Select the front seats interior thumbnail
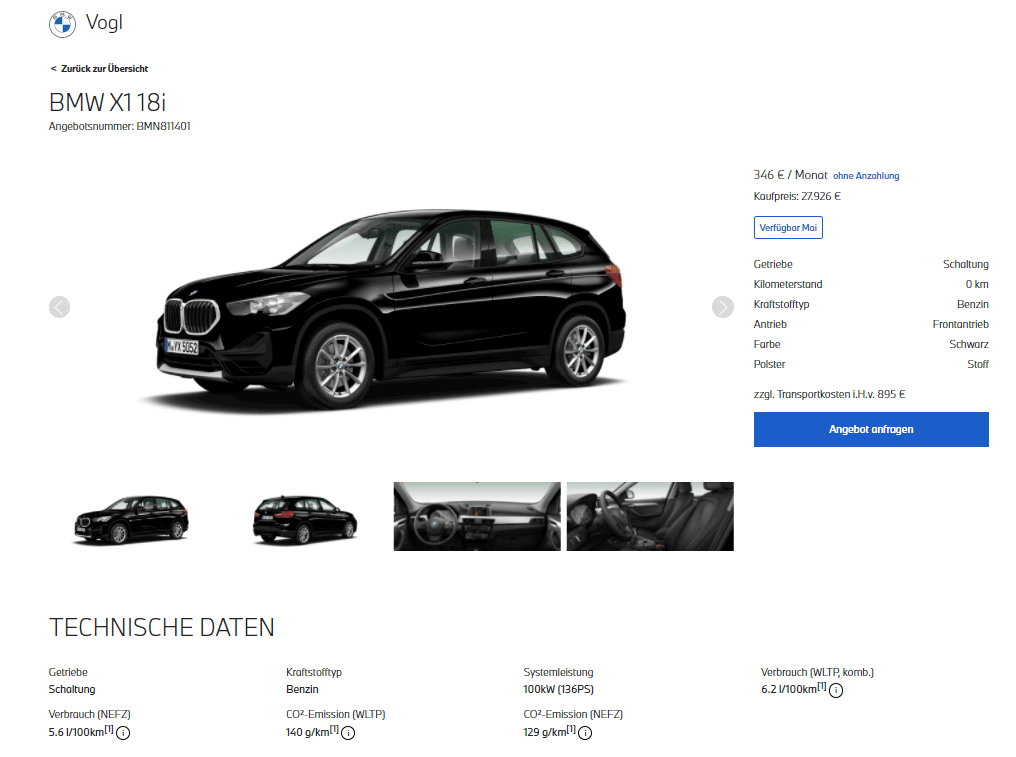The width and height of the screenshot is (1016, 757). 650,517
